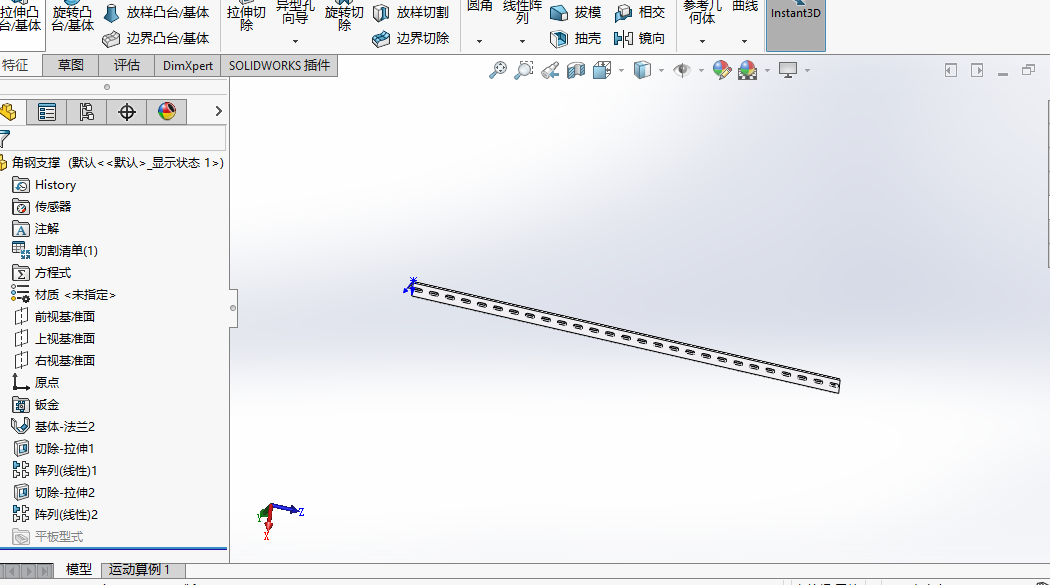This screenshot has width=1050, height=585.
Task: Open Hide/Show Items dropdown arrow
Action: tap(701, 70)
